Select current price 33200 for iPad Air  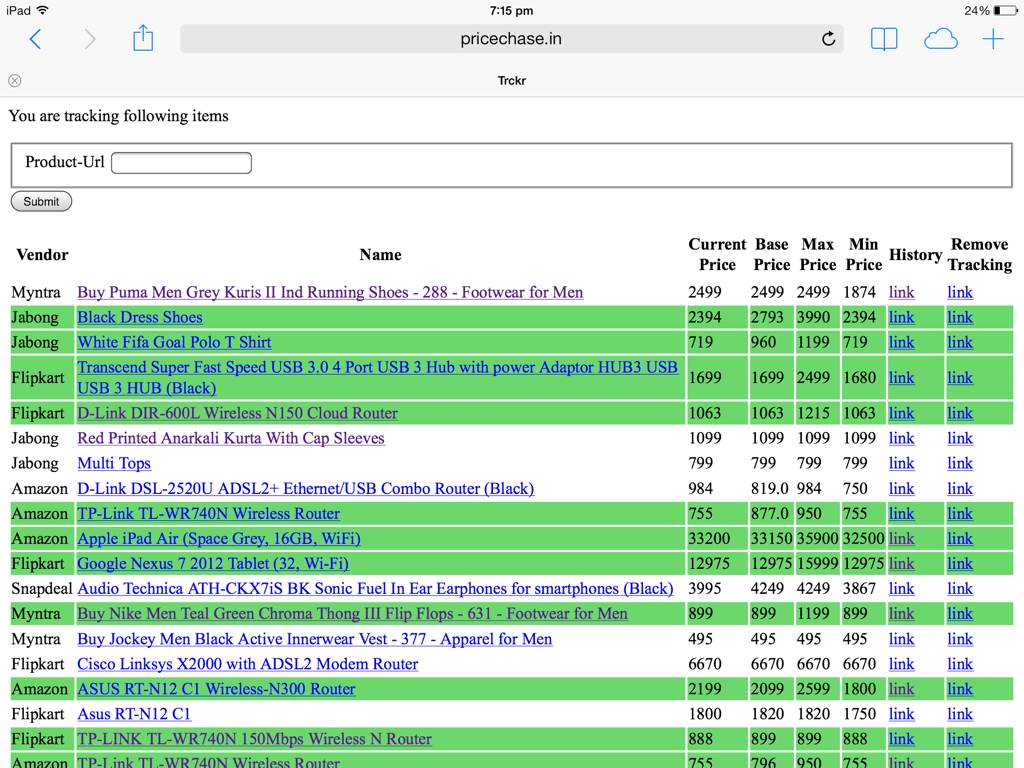click(x=709, y=538)
